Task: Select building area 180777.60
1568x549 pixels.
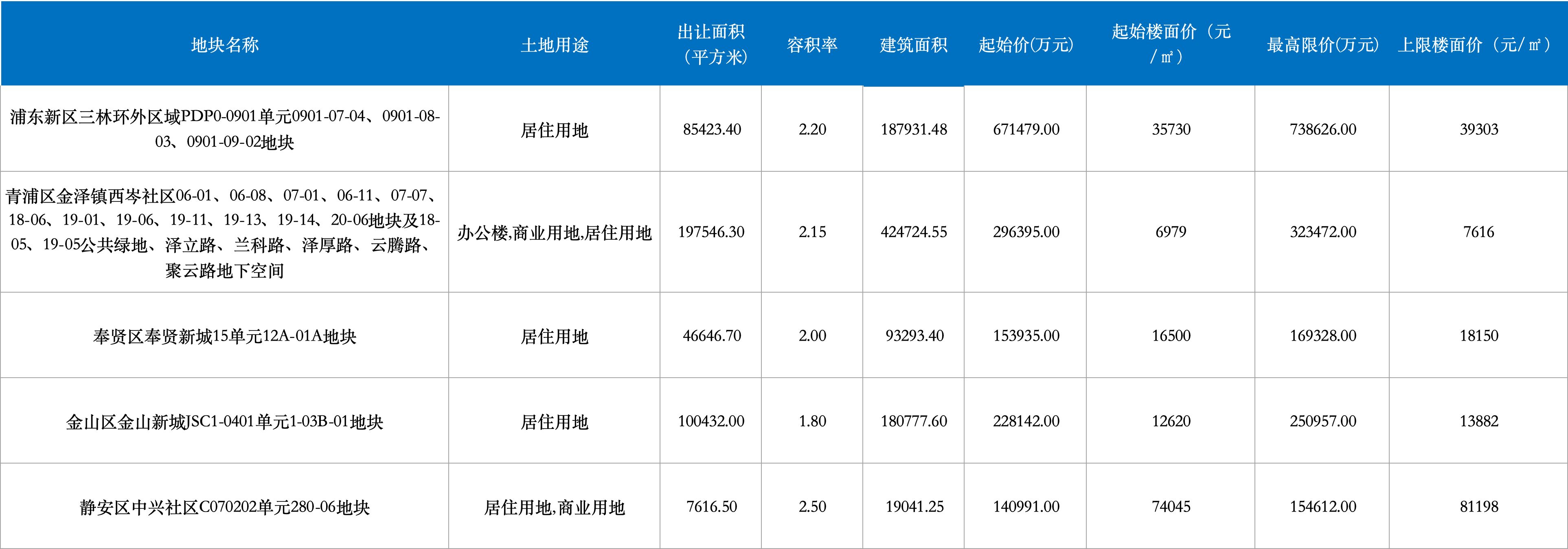Action: (x=914, y=421)
